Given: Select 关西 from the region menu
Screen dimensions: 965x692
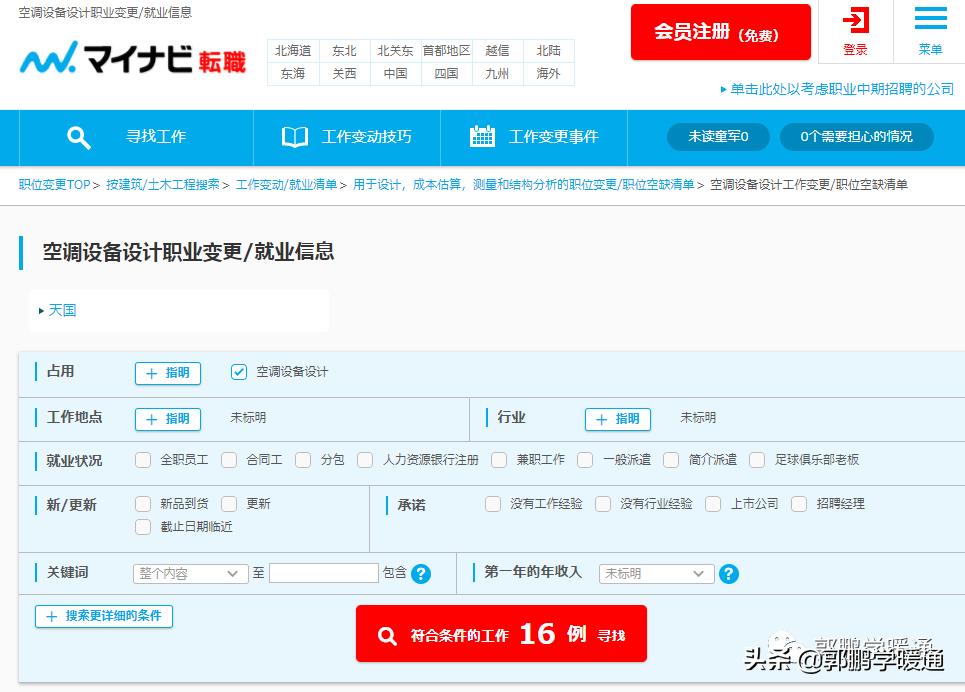Looking at the screenshot, I should (344, 72).
